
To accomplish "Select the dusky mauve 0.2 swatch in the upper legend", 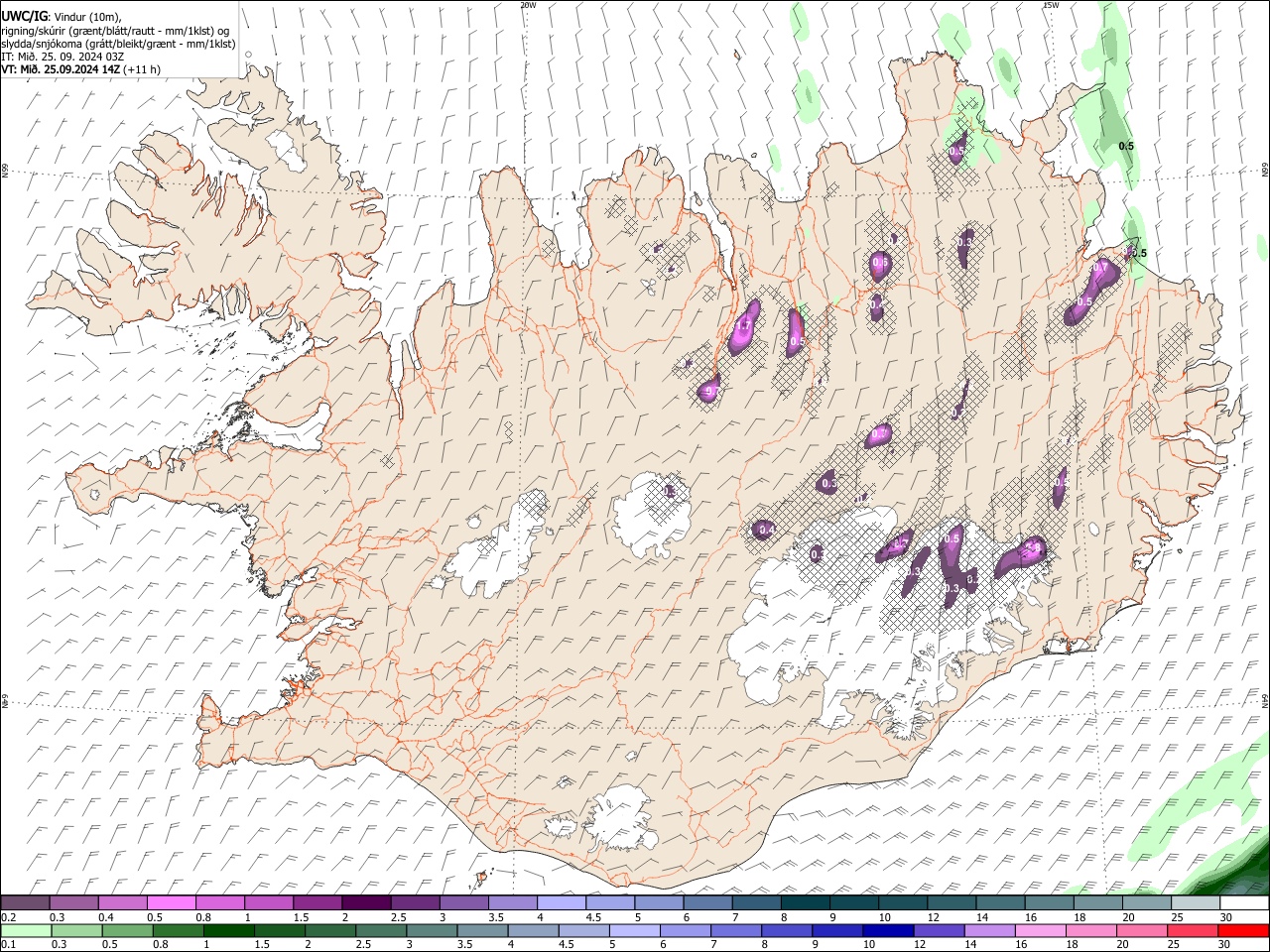I will [25, 902].
